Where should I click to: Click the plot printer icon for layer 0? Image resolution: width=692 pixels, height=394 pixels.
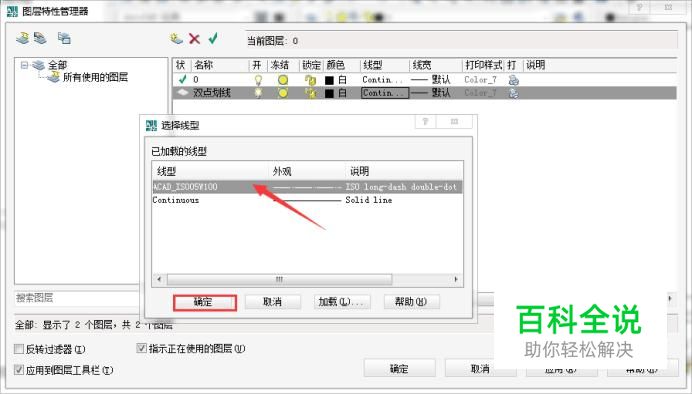click(513, 80)
